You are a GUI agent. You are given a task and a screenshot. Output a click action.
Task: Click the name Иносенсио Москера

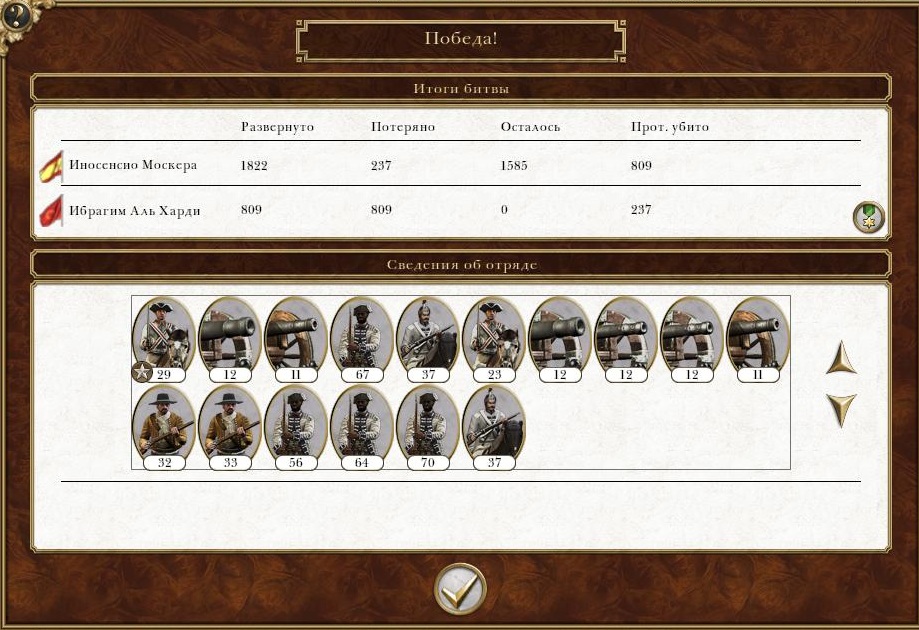133,165
